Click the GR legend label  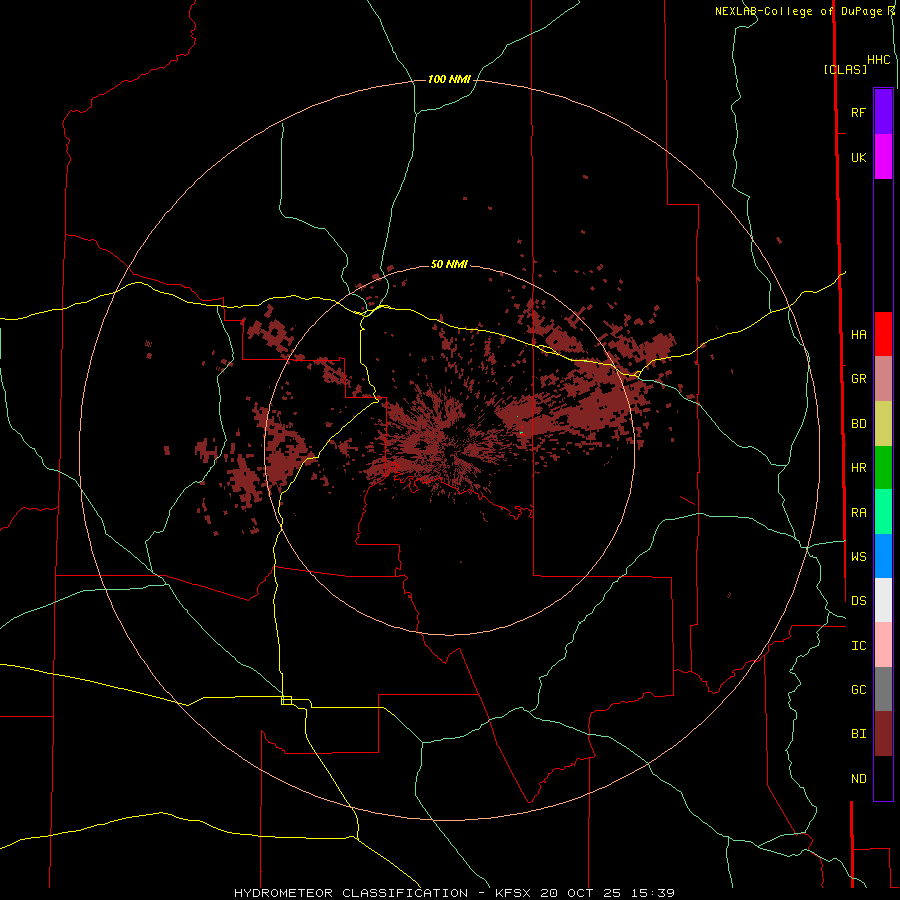click(x=858, y=379)
